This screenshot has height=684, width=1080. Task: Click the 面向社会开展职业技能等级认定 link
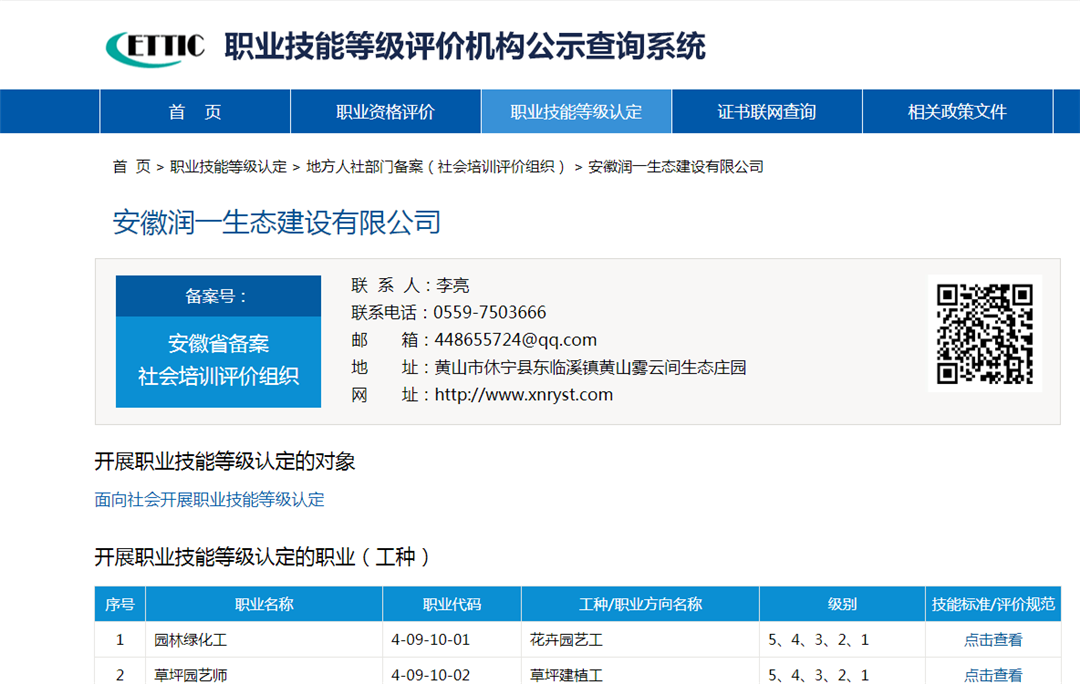tap(209, 499)
